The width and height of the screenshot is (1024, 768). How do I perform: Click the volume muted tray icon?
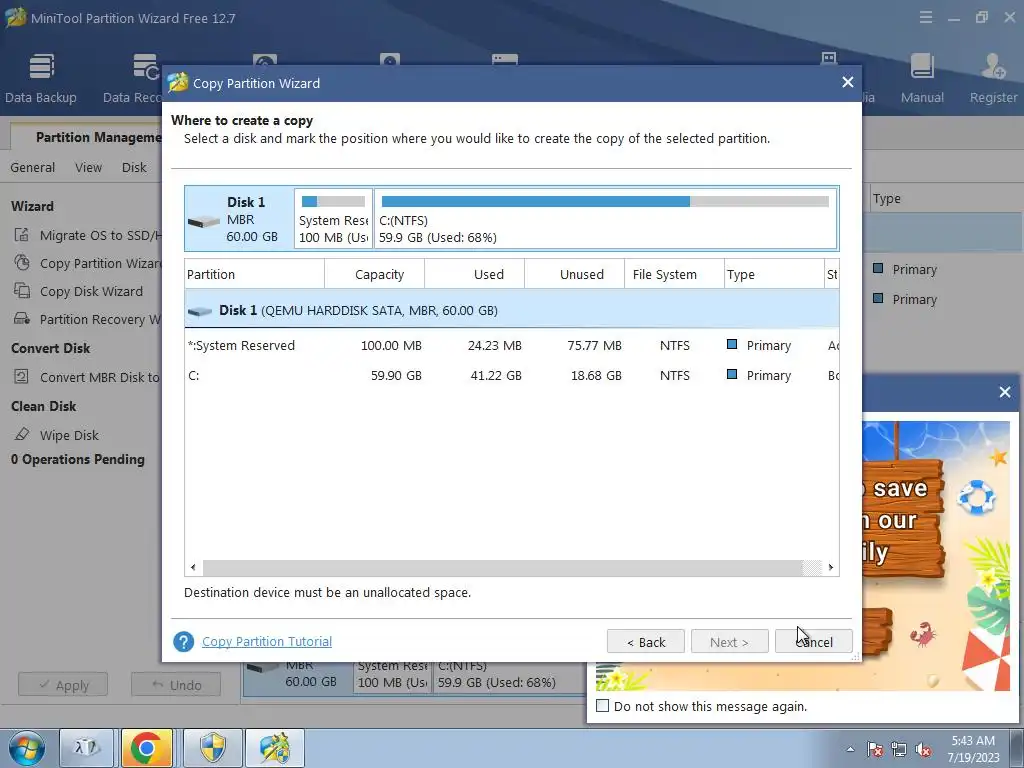923,749
